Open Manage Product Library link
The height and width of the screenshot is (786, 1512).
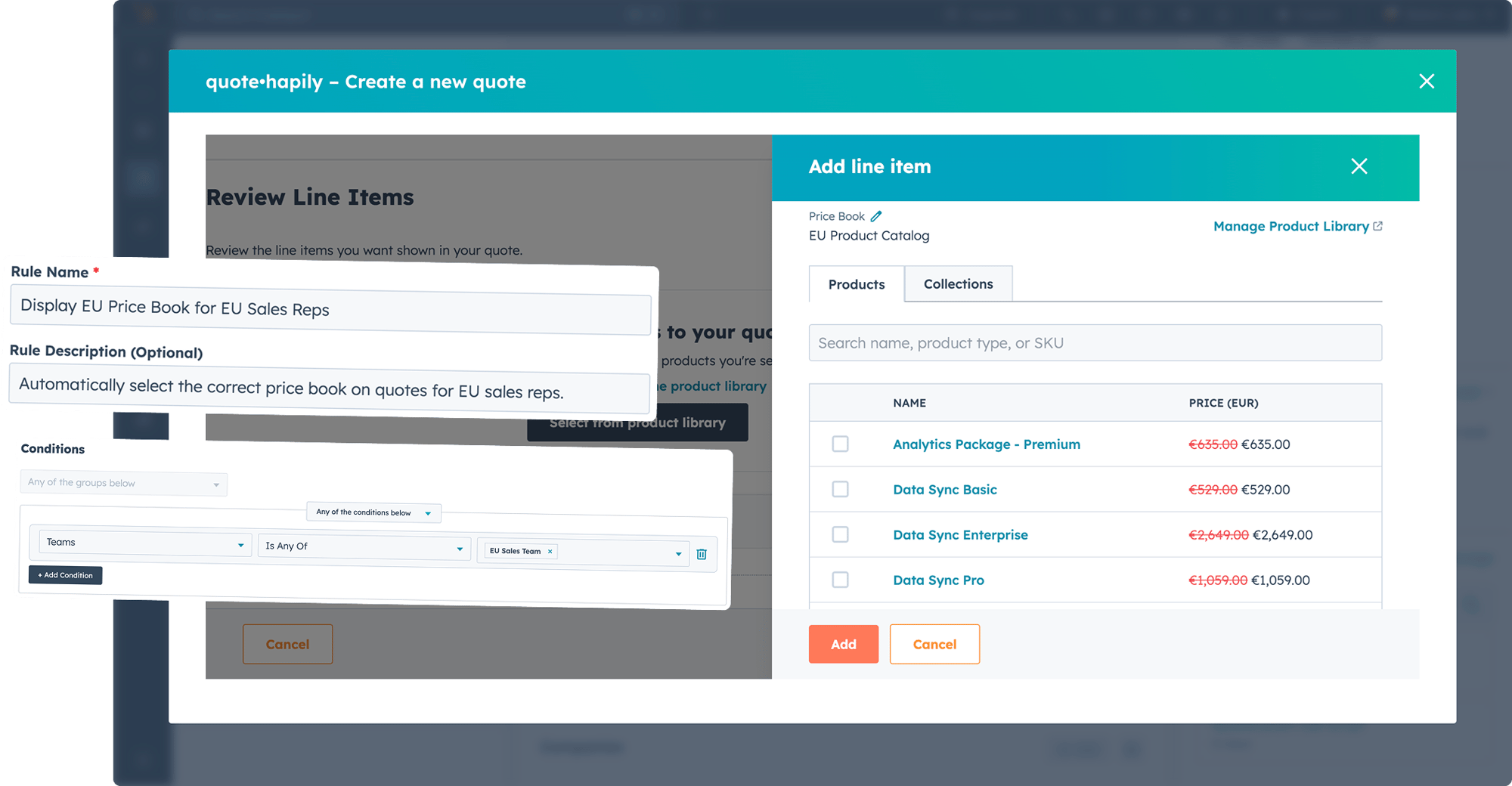click(x=1290, y=226)
